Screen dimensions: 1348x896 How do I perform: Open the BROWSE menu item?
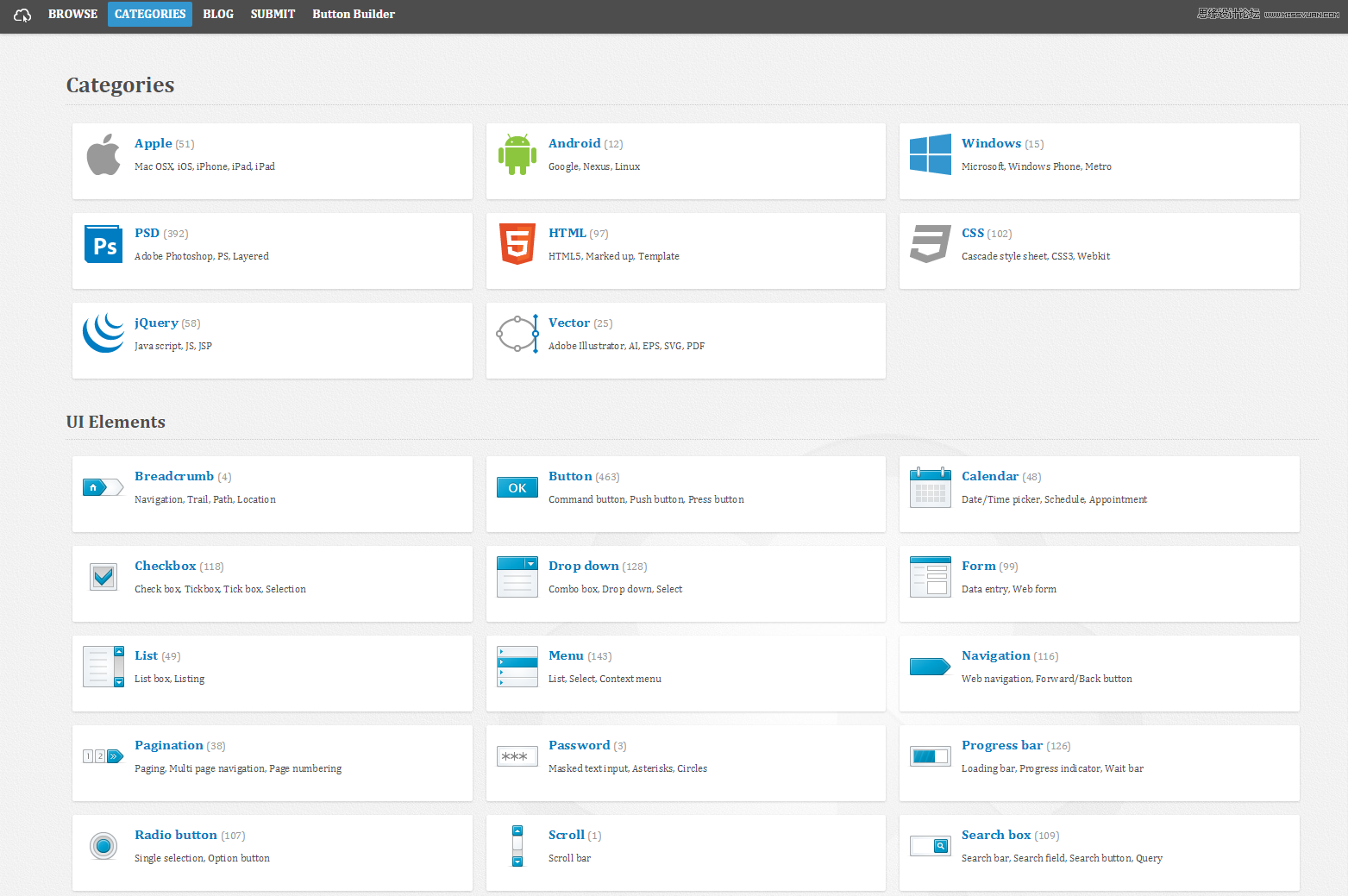[x=72, y=14]
